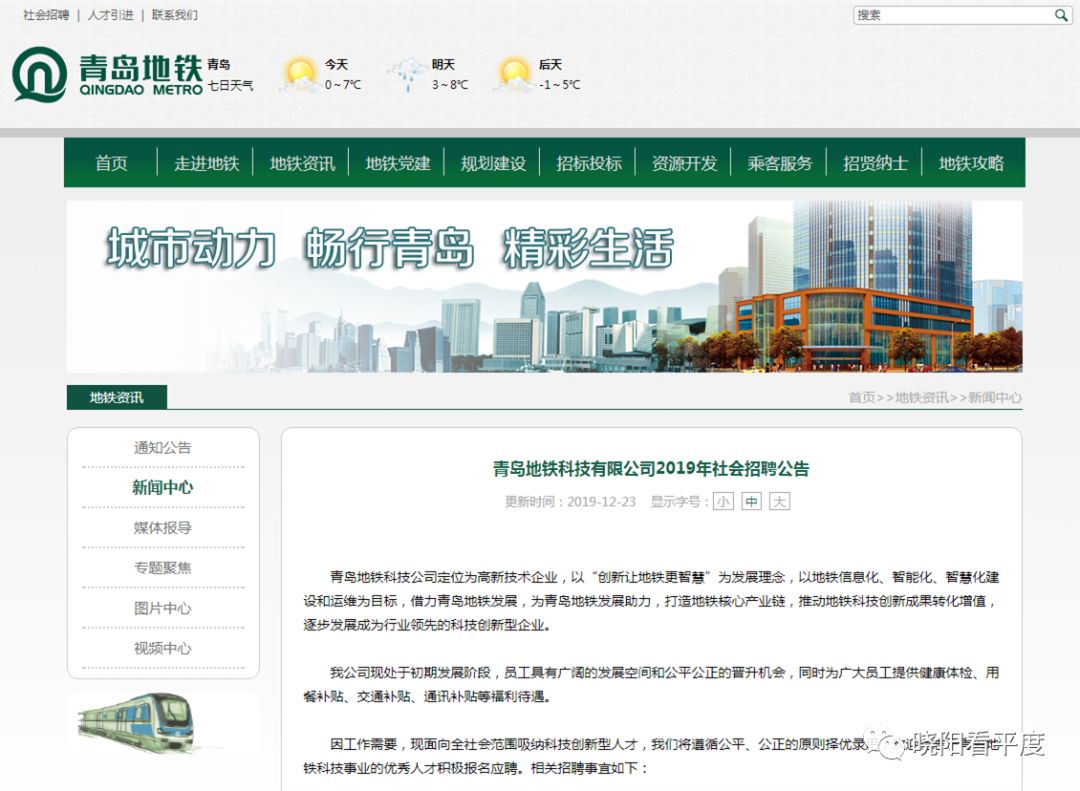Select 招贤纳士 in the navigation bar
This screenshot has height=791, width=1080.
pyautogui.click(x=875, y=163)
